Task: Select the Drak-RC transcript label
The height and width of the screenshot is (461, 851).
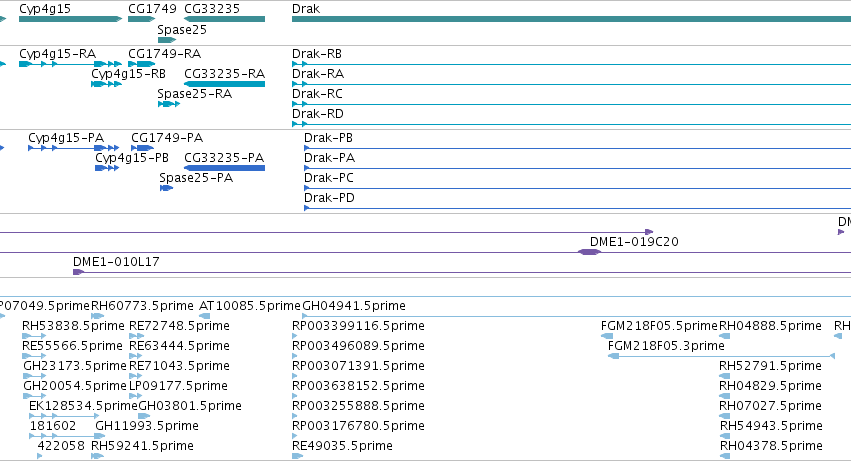Action: point(317,94)
